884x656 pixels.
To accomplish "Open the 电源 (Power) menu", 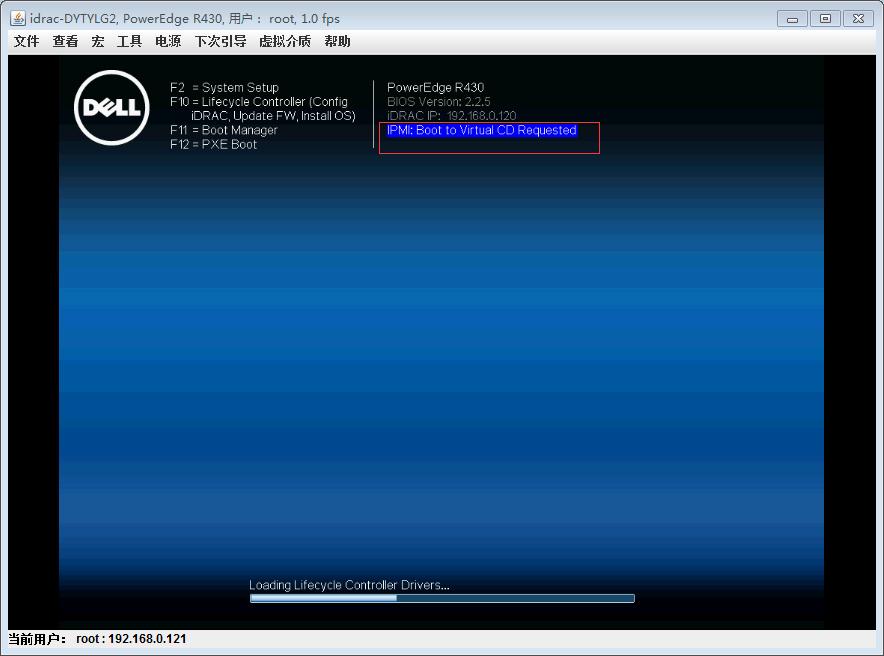I will (165, 41).
